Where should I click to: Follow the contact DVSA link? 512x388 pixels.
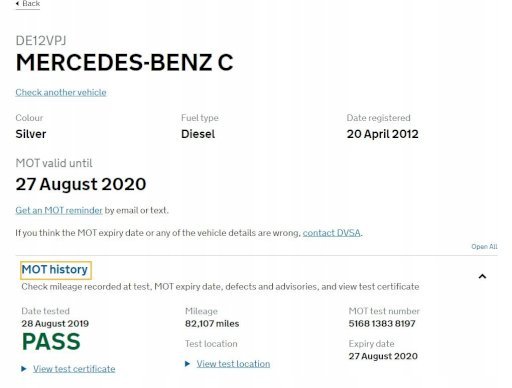(332, 233)
